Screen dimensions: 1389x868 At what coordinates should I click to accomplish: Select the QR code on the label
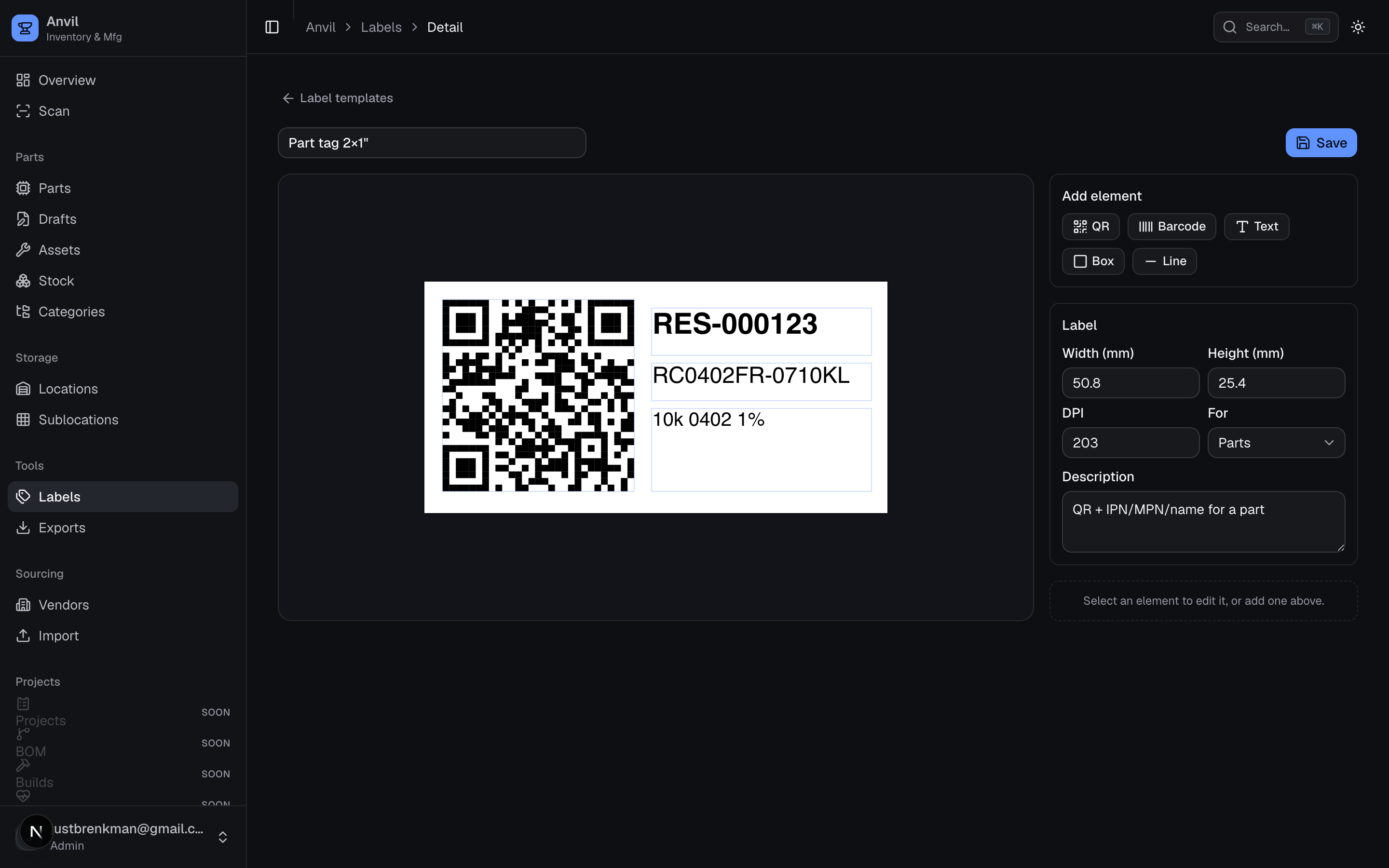538,395
